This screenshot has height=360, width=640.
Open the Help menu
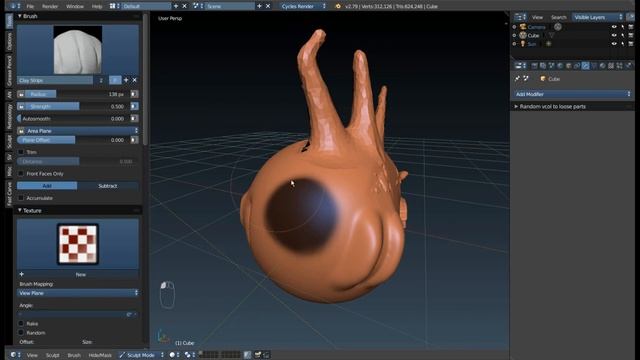pos(97,7)
